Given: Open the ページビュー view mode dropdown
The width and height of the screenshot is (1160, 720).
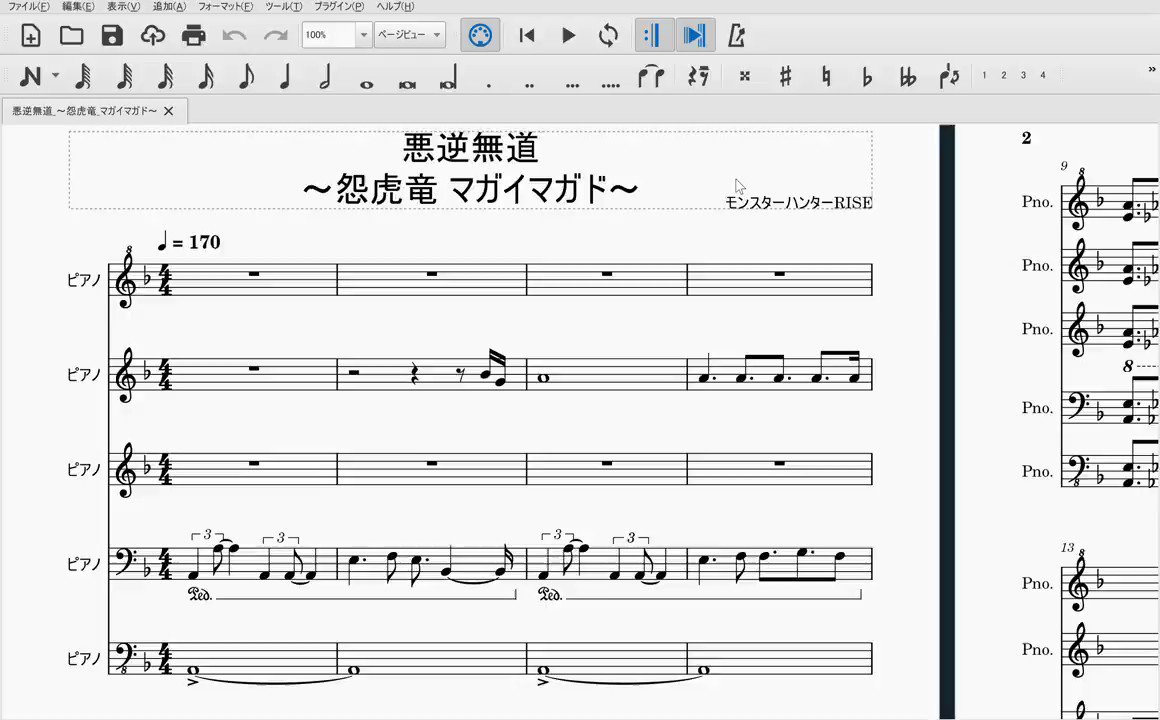Looking at the screenshot, I should coord(410,35).
